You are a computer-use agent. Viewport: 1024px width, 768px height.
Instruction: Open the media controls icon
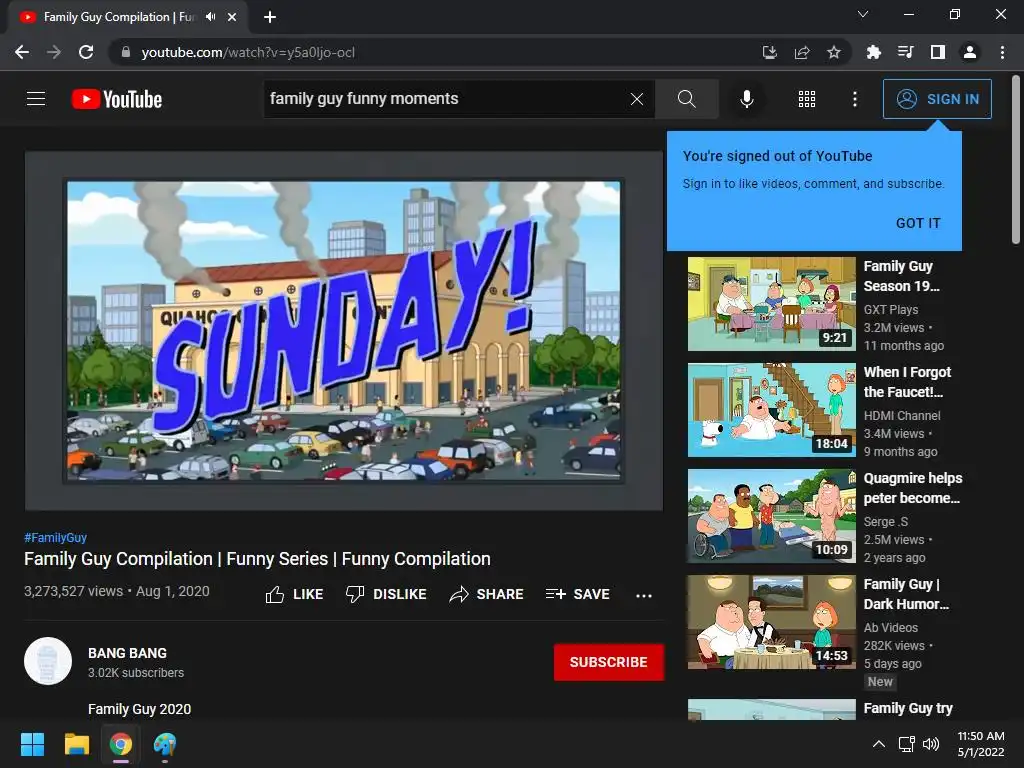905,52
